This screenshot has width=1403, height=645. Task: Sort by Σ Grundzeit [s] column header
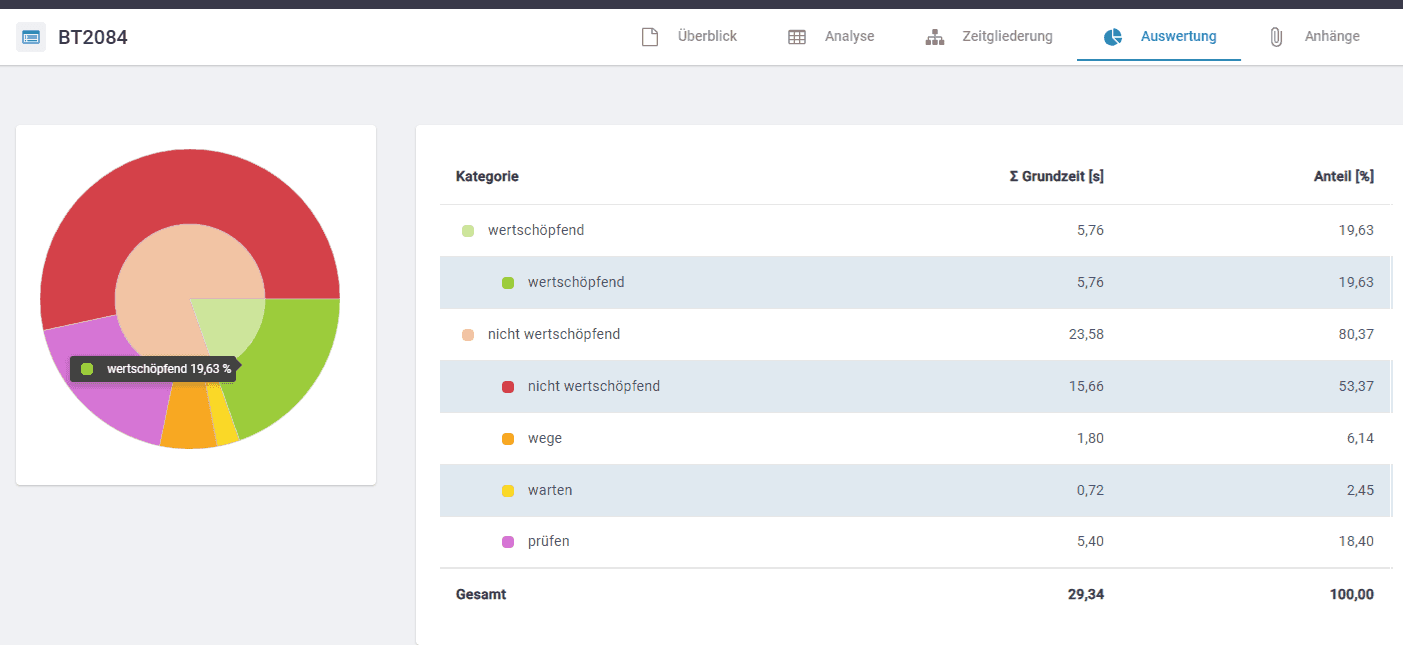(x=1056, y=177)
